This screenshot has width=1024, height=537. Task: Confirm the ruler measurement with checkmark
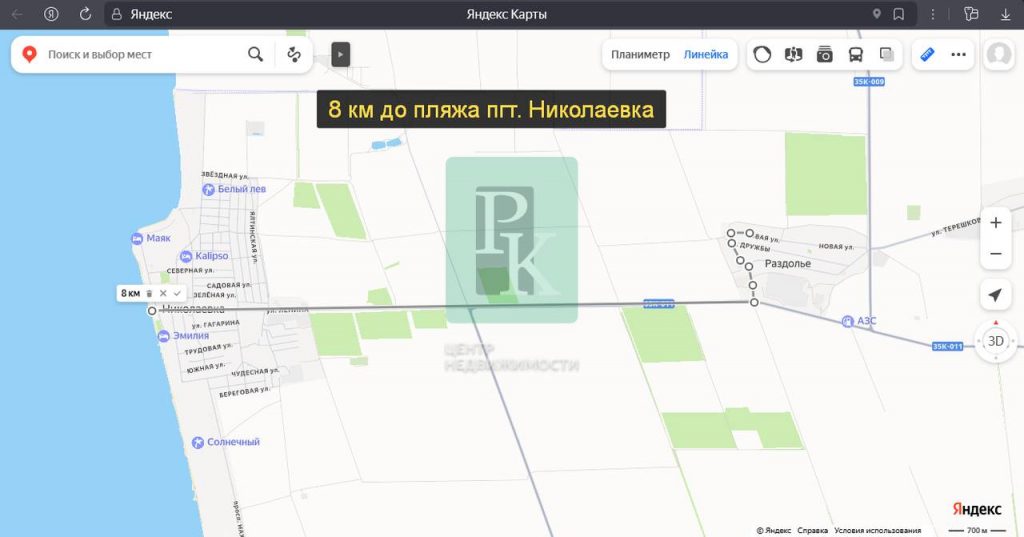point(177,293)
